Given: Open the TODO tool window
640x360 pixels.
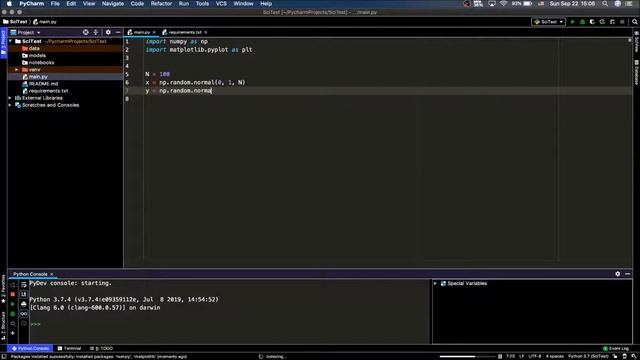Looking at the screenshot, I should (101, 349).
